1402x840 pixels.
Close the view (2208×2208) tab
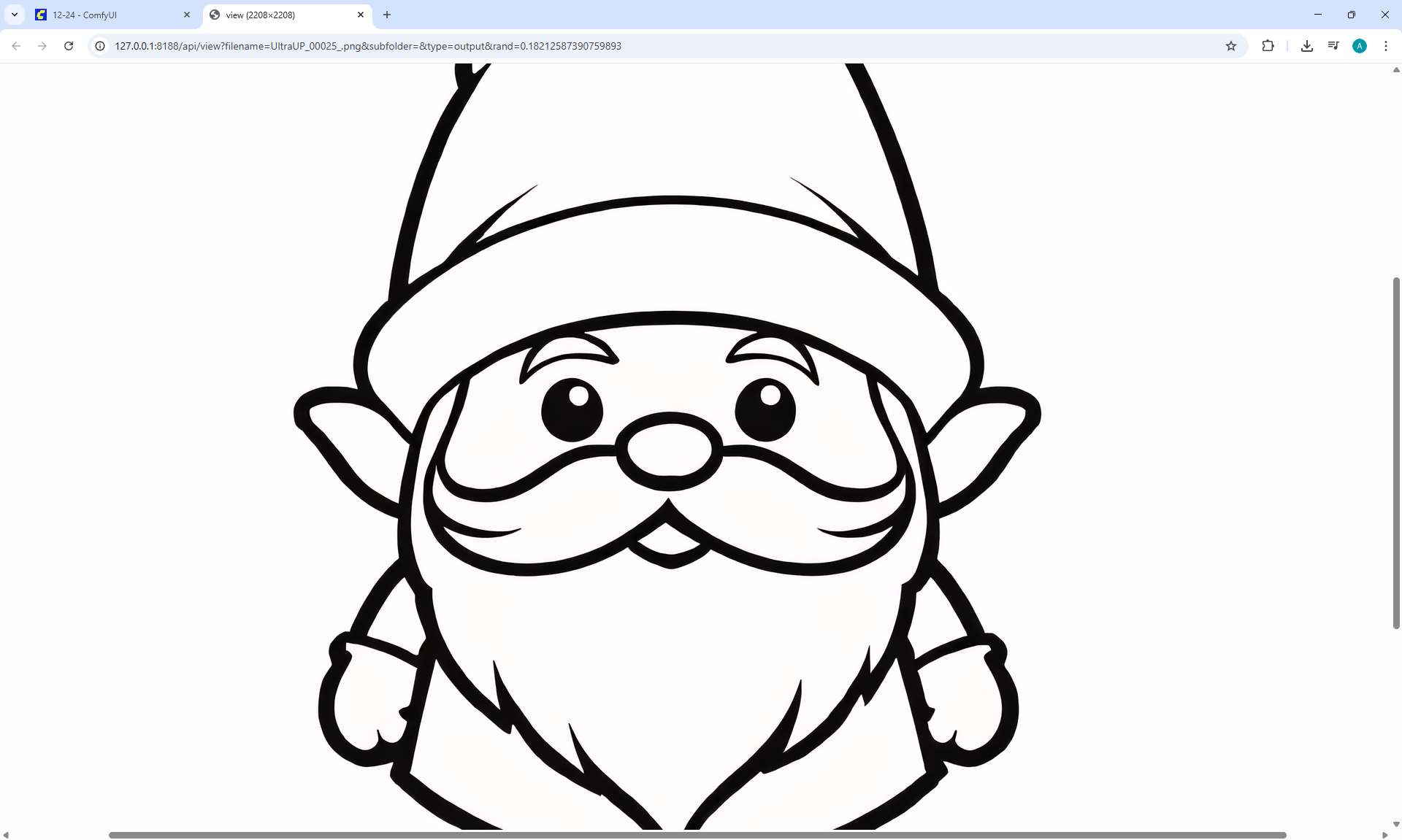click(361, 15)
